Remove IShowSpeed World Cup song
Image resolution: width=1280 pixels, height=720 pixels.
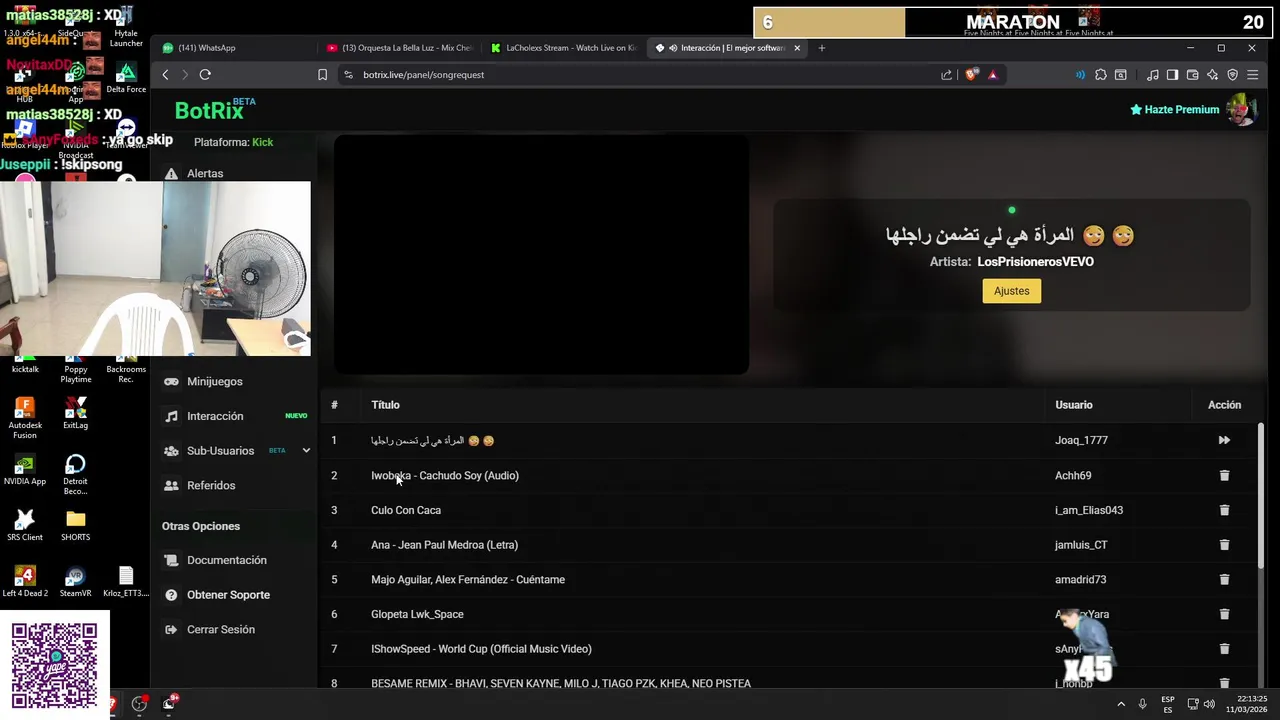[x=1224, y=649]
